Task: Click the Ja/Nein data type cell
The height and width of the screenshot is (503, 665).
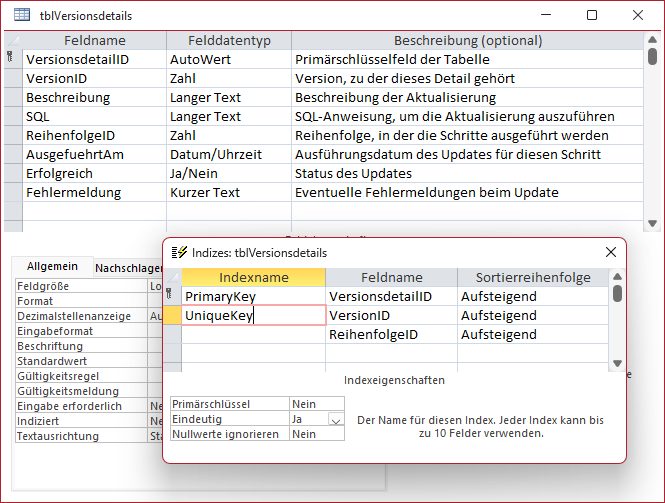Action: pyautogui.click(x=229, y=173)
